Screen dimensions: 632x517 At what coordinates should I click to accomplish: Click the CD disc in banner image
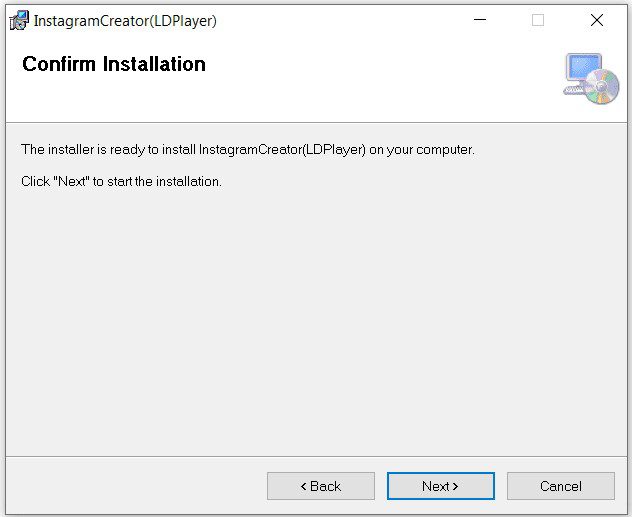[x=602, y=86]
